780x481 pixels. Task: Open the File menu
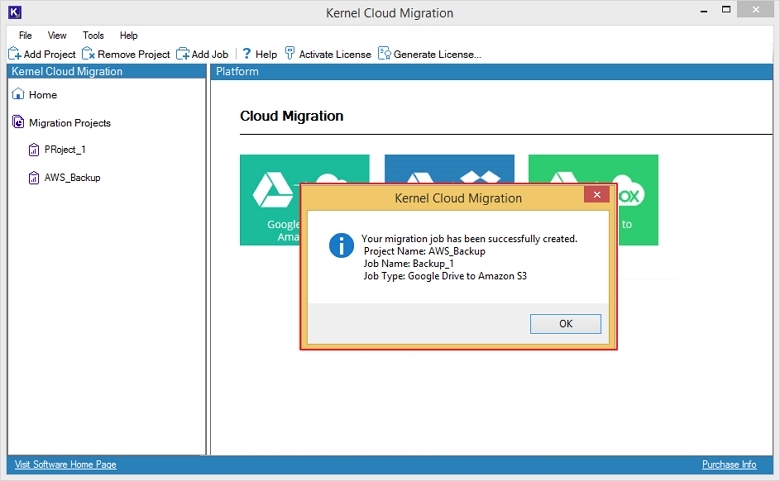(25, 35)
